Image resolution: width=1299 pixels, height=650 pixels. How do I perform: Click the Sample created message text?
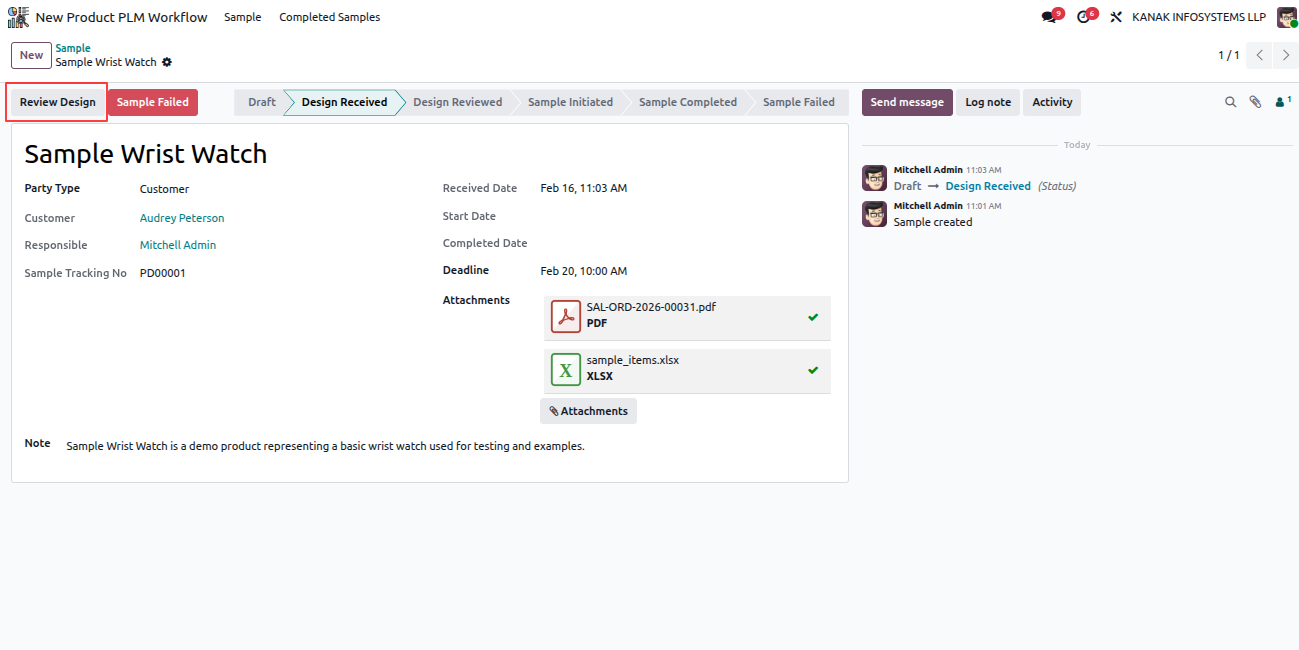[933, 222]
